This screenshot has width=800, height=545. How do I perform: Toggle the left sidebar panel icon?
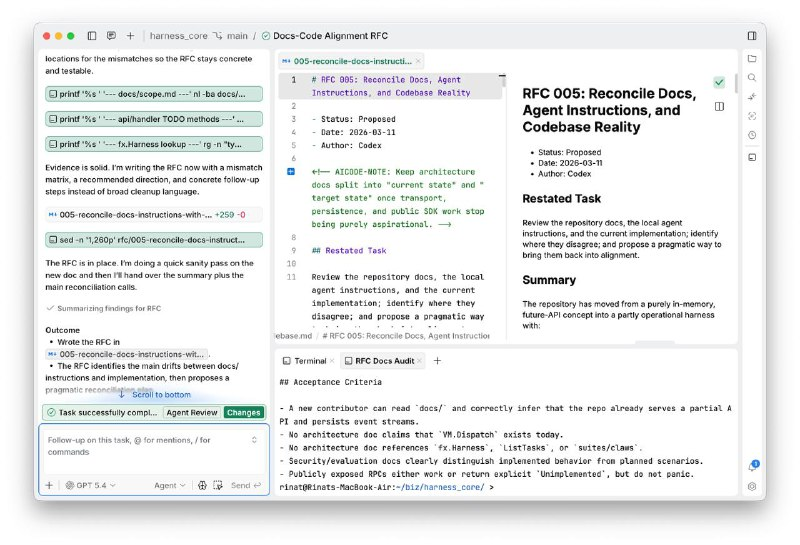(92, 36)
